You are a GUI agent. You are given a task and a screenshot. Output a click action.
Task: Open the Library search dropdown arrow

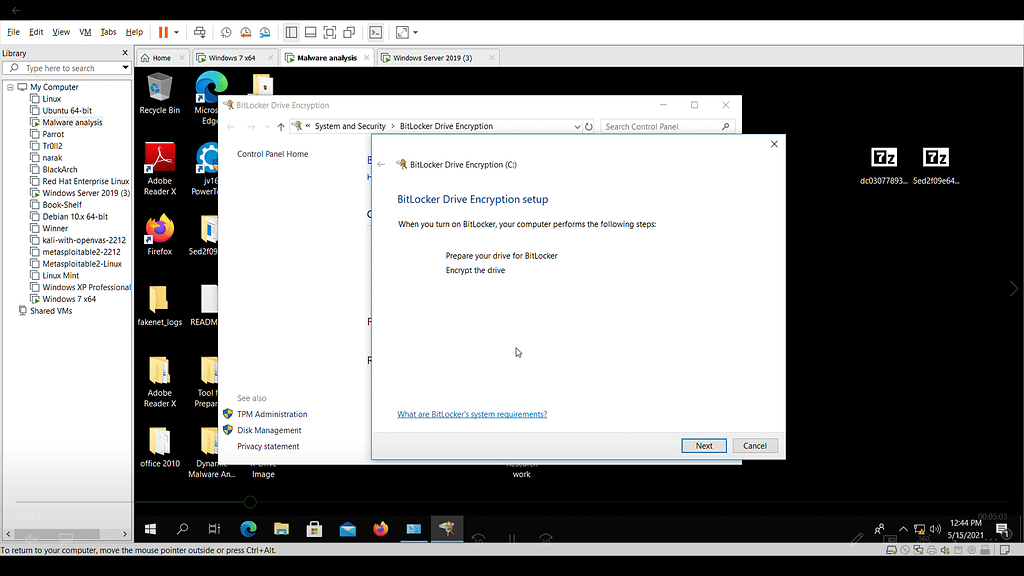tap(125, 68)
